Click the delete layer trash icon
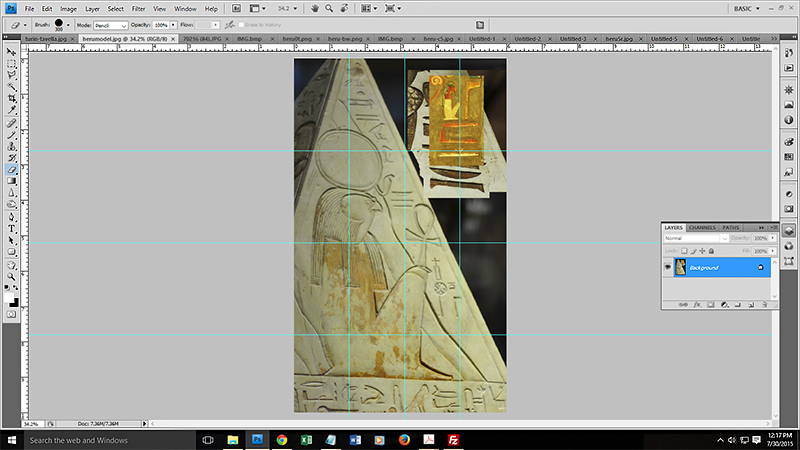The width and height of the screenshot is (800, 450). click(x=767, y=303)
